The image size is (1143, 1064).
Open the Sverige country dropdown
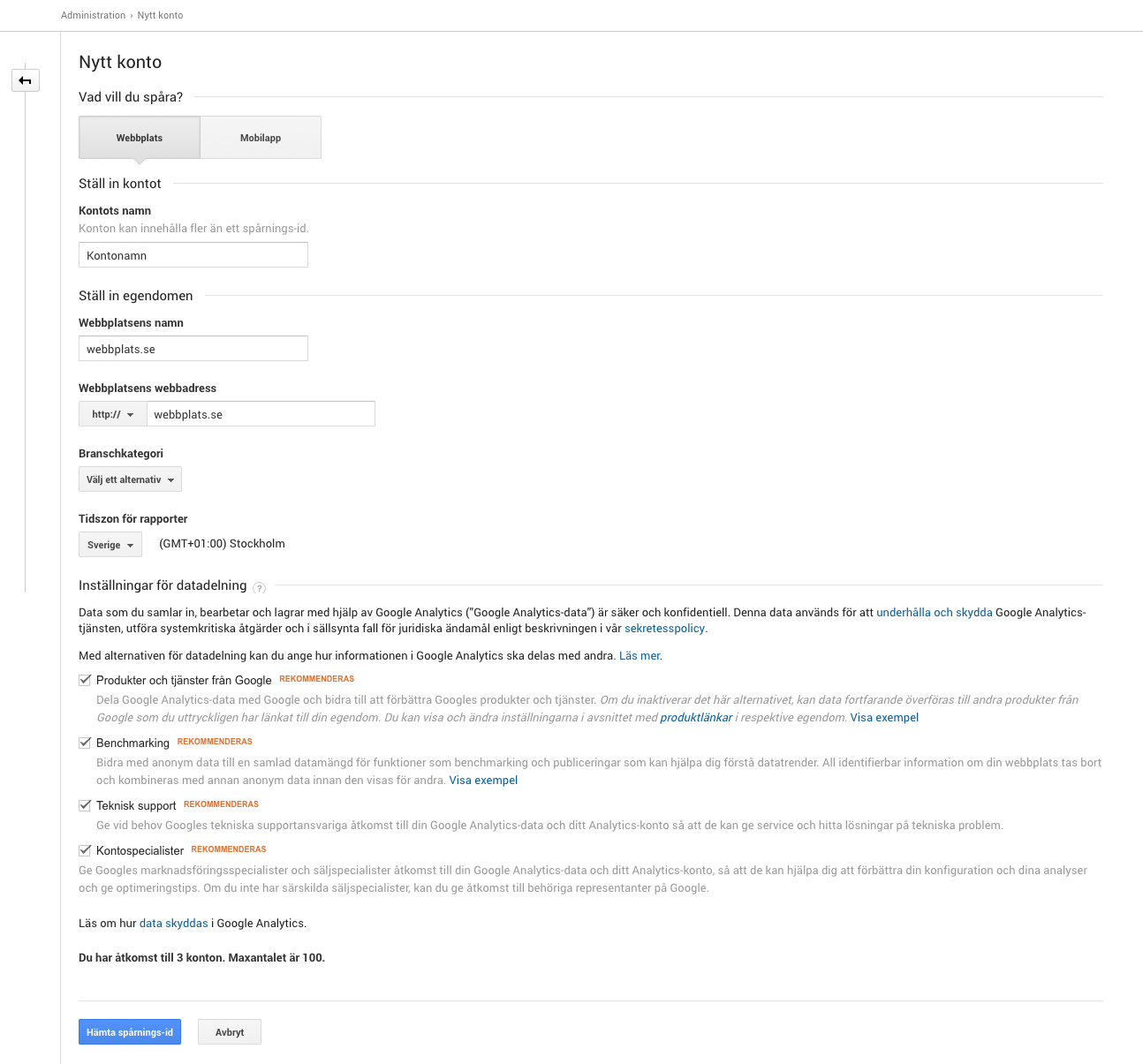(110, 545)
